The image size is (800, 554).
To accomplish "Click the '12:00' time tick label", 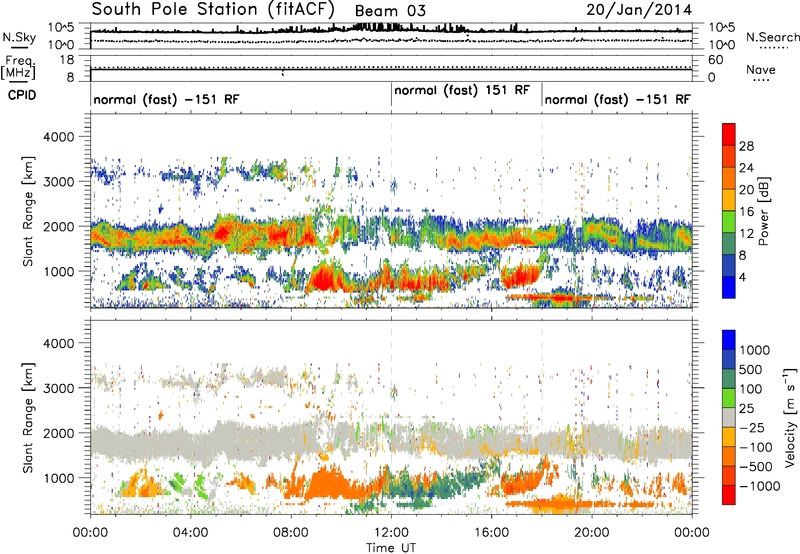I will coord(391,533).
